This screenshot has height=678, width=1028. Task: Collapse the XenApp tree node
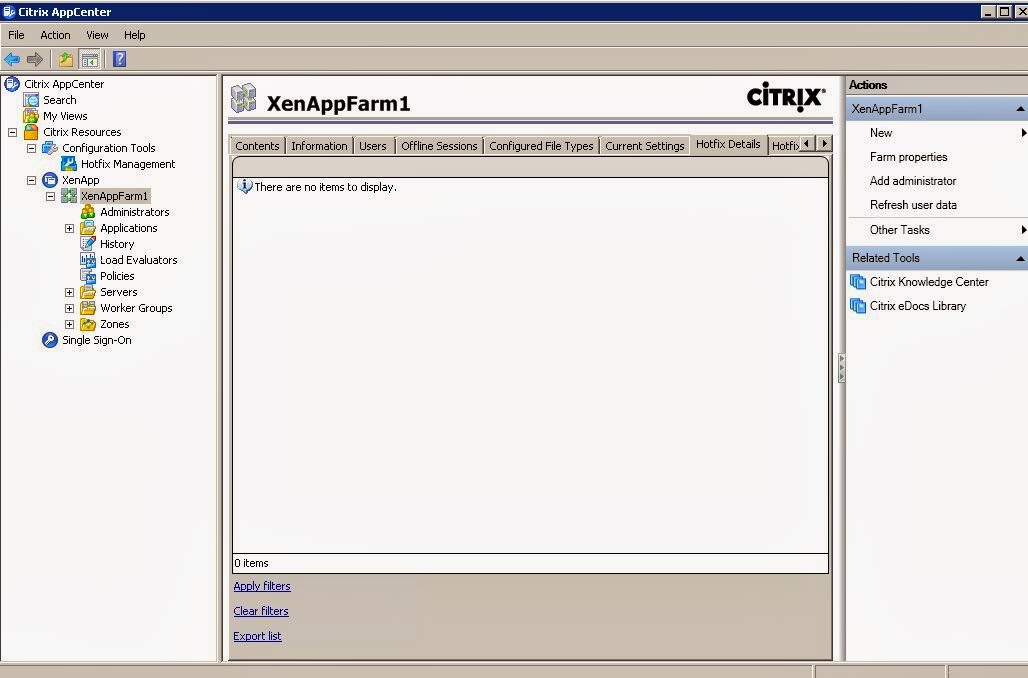(31, 180)
